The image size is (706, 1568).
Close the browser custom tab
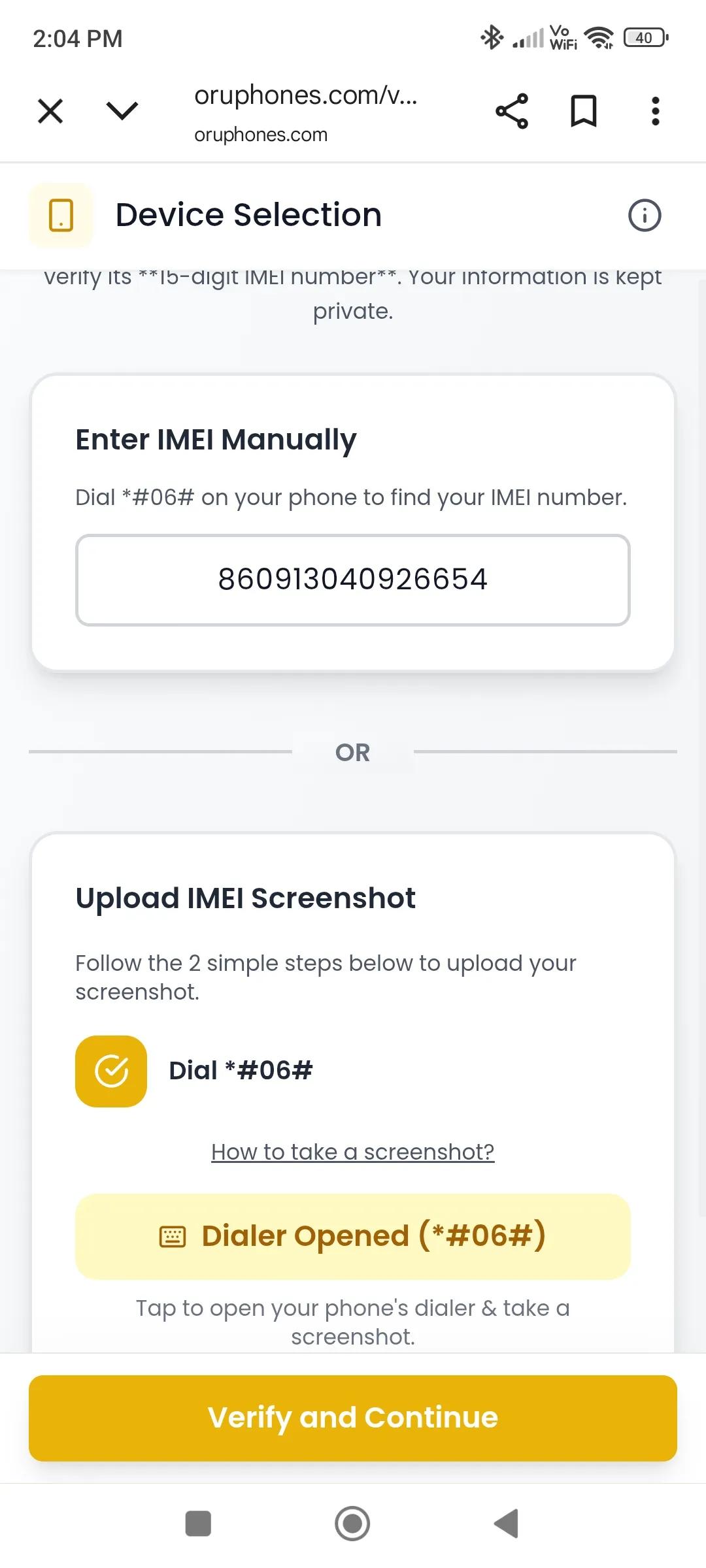(50, 111)
